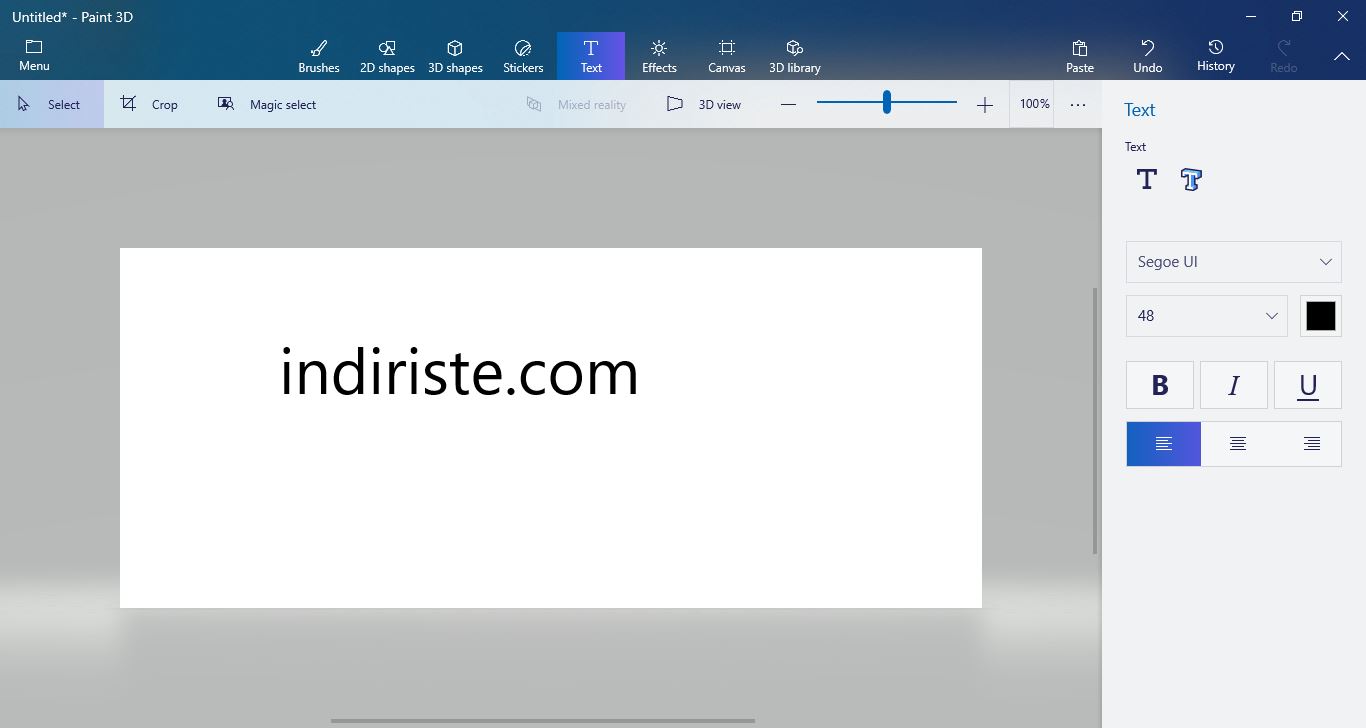The height and width of the screenshot is (728, 1366).
Task: Open the font size 48 dropdown
Action: [1207, 316]
